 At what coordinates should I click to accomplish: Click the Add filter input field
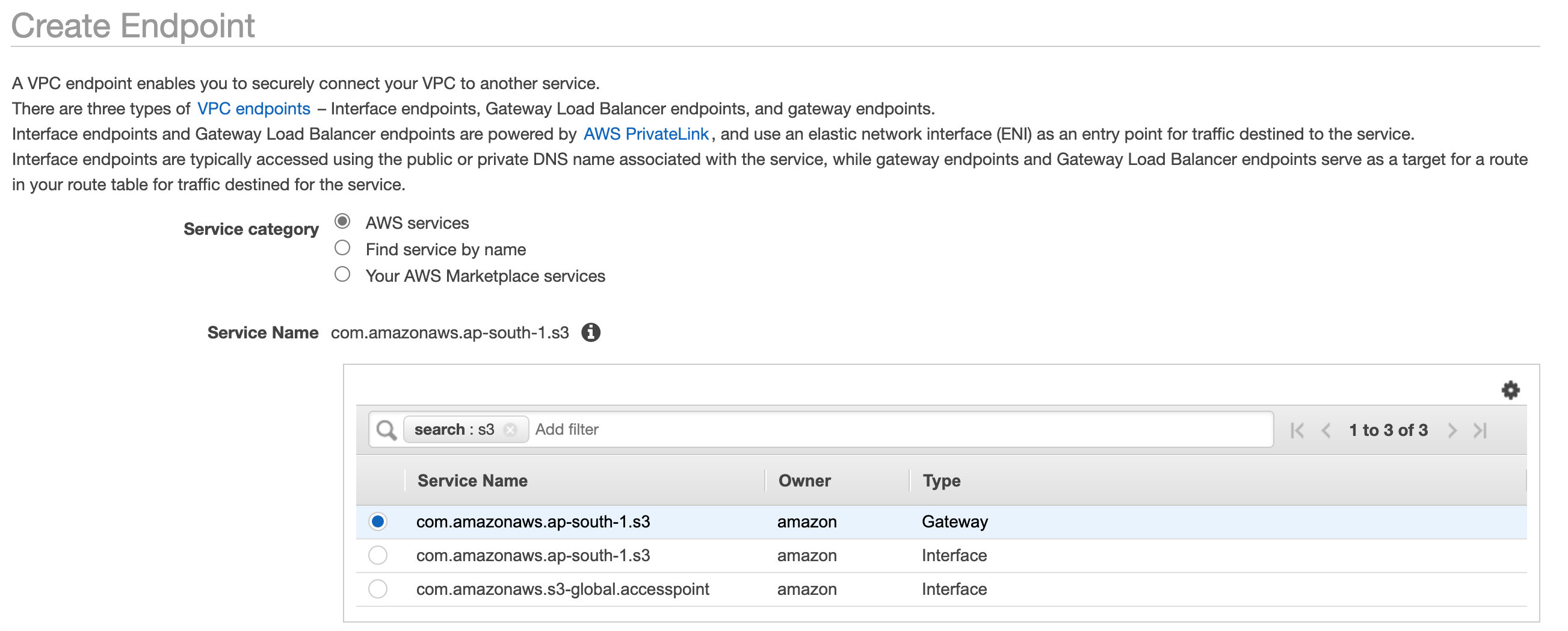coord(901,430)
